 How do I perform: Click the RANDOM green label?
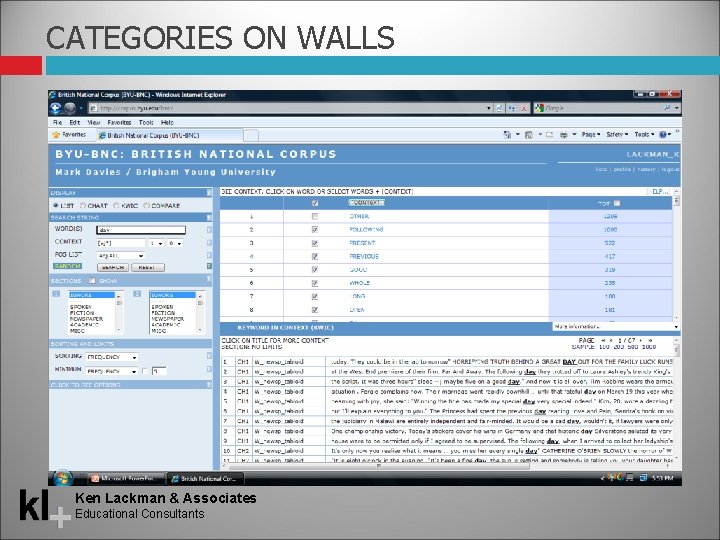68,266
